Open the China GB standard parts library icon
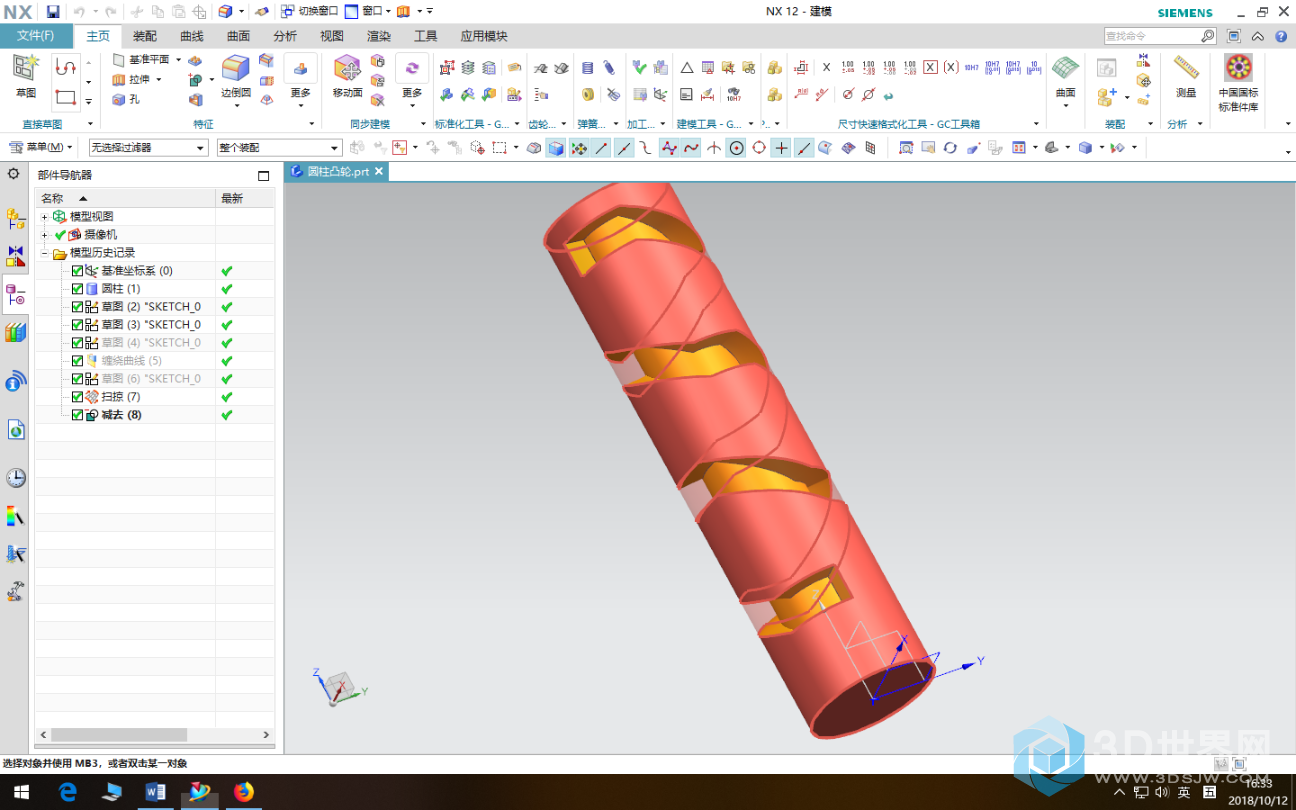Image resolution: width=1296 pixels, height=810 pixels. click(x=1238, y=68)
